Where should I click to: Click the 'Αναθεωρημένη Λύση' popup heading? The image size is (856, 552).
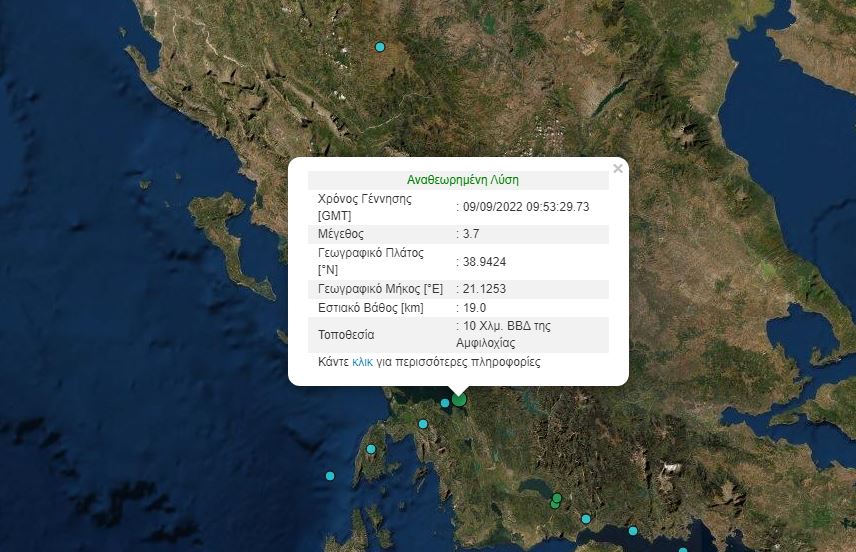(462, 181)
